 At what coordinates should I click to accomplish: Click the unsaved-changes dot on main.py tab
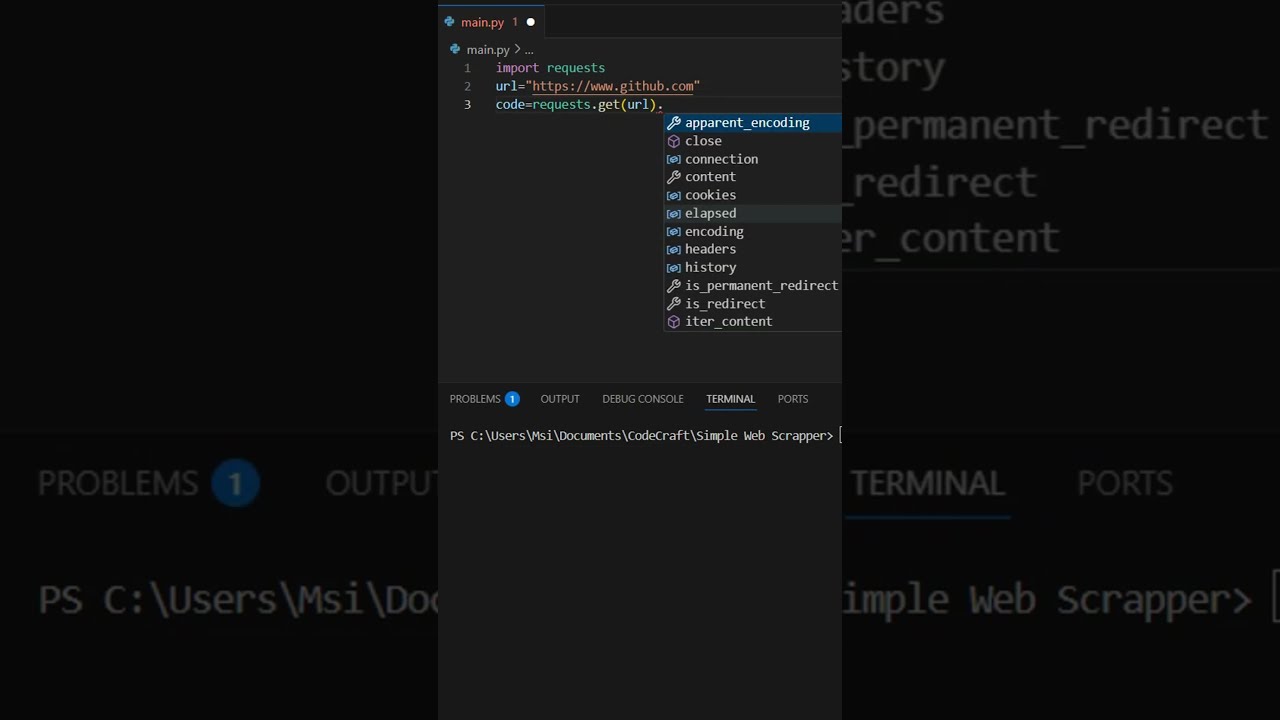pyautogui.click(x=530, y=22)
